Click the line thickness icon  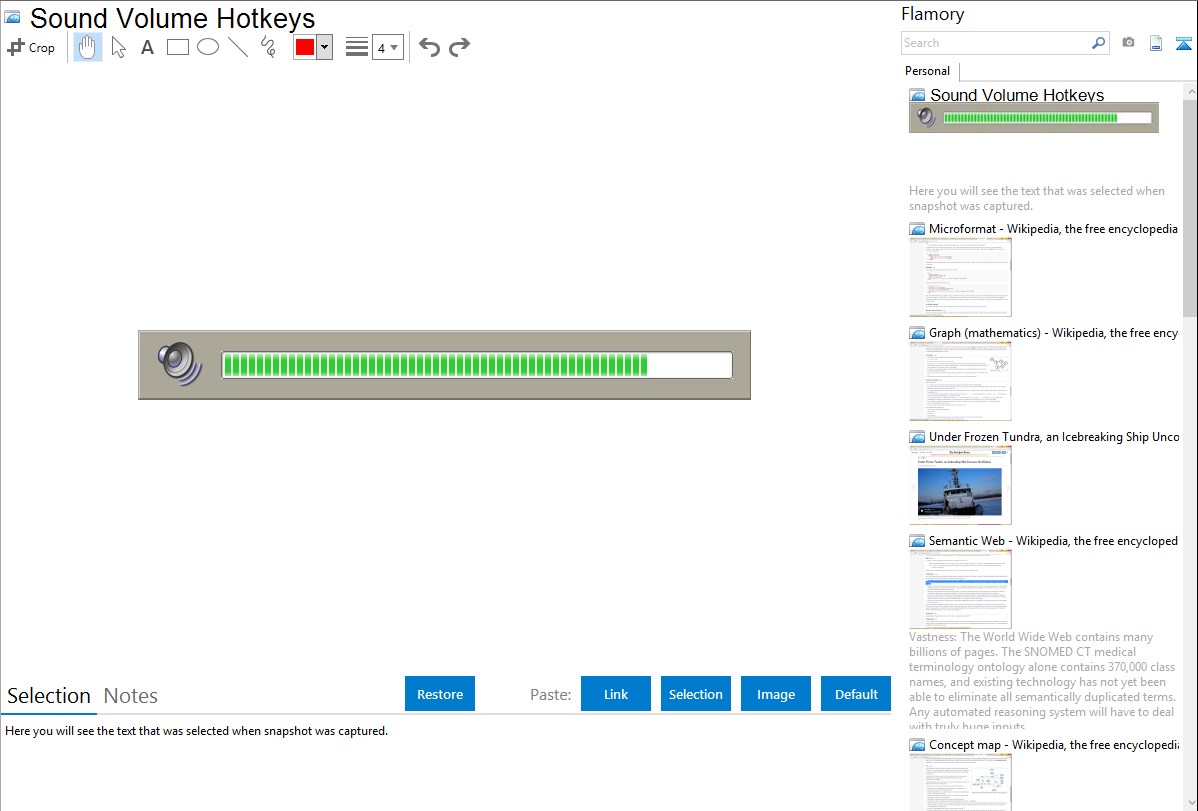(x=357, y=47)
